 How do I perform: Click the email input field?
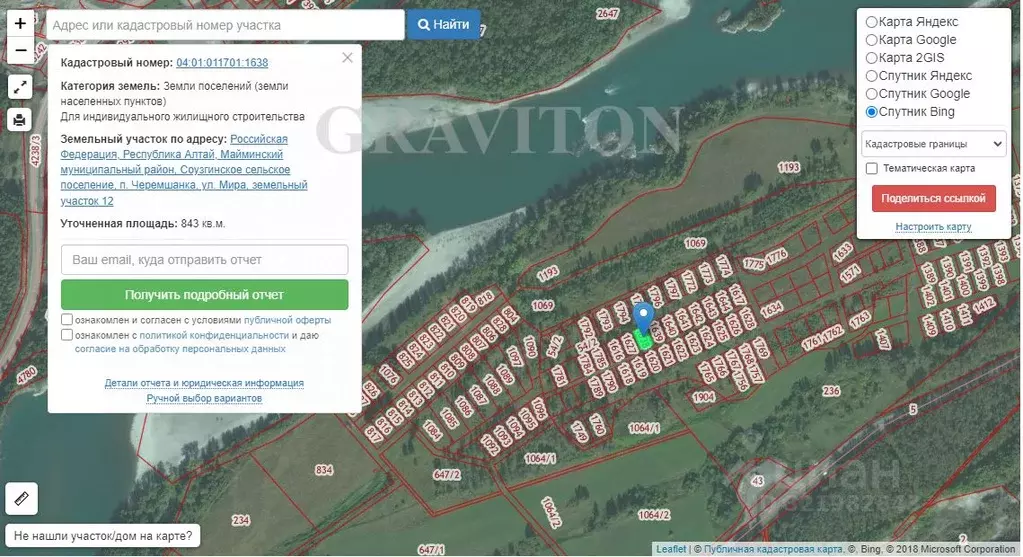204,260
